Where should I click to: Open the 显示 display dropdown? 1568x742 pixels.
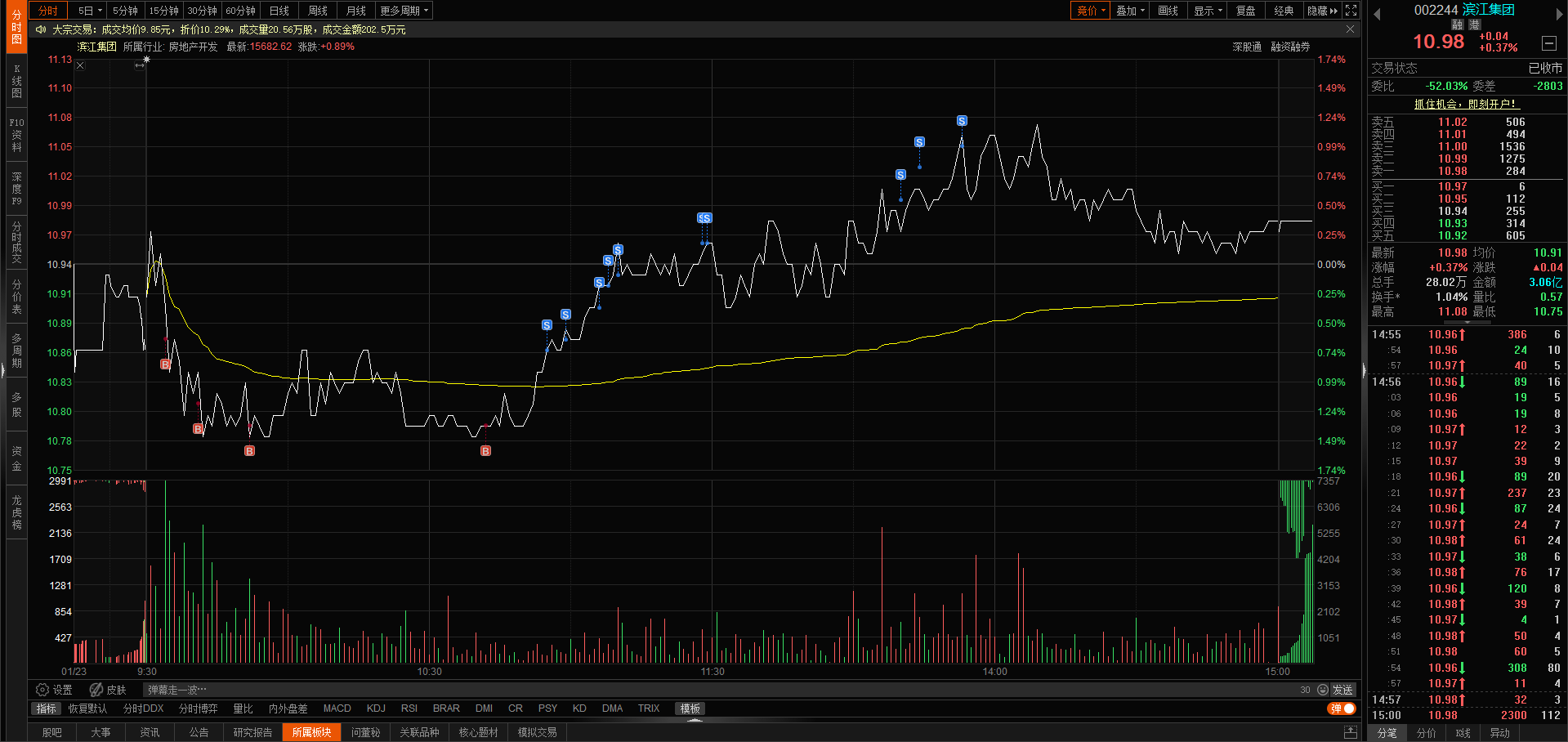point(1208,11)
